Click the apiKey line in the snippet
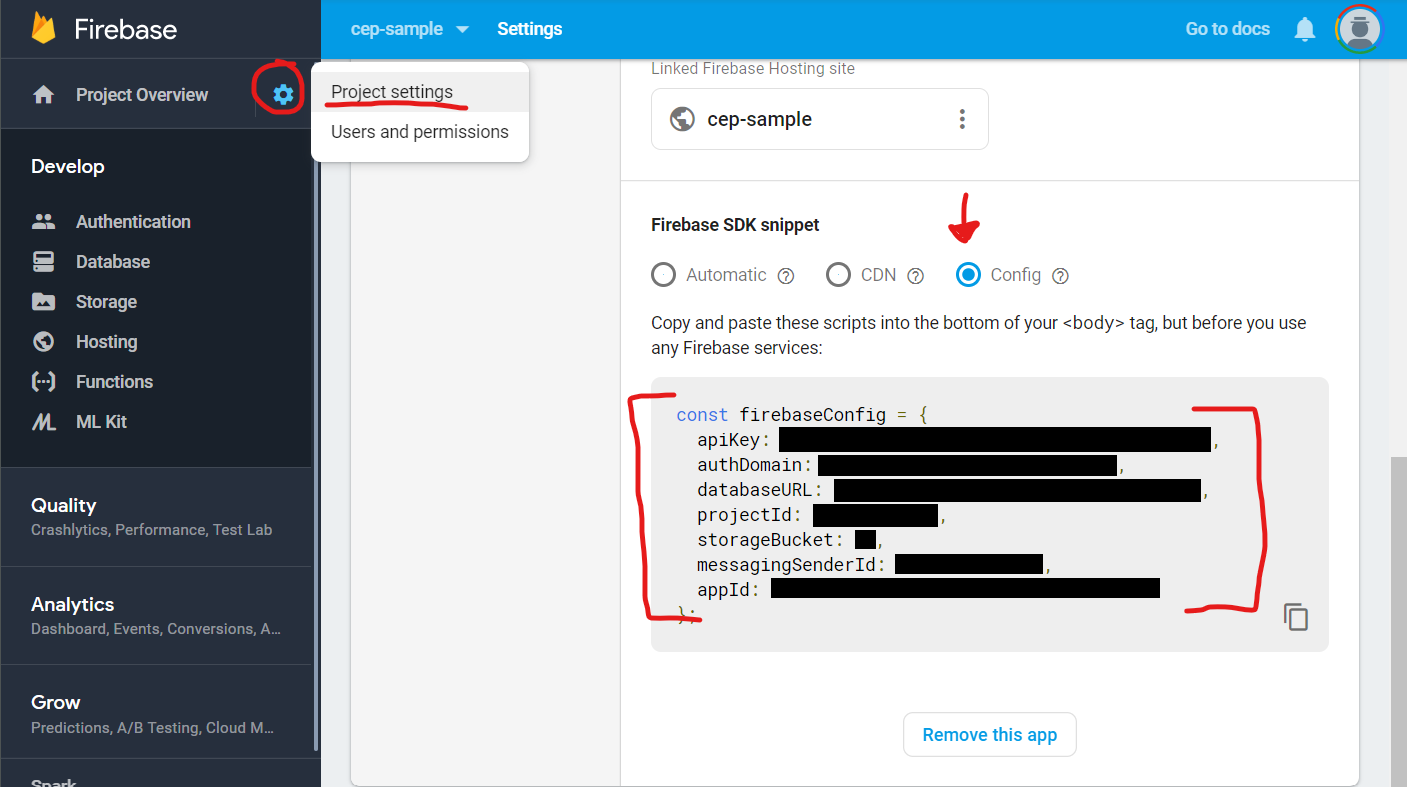 coord(958,440)
